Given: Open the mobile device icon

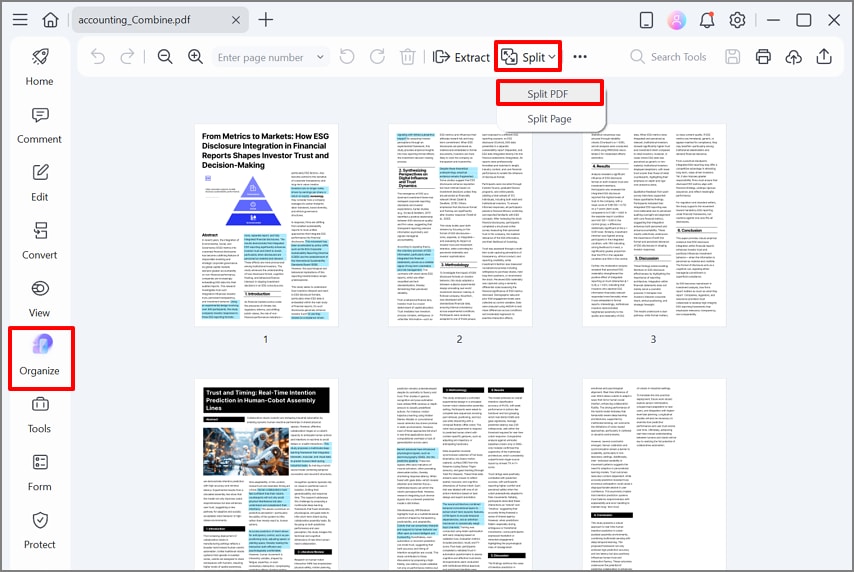Looking at the screenshot, I should pyautogui.click(x=646, y=20).
